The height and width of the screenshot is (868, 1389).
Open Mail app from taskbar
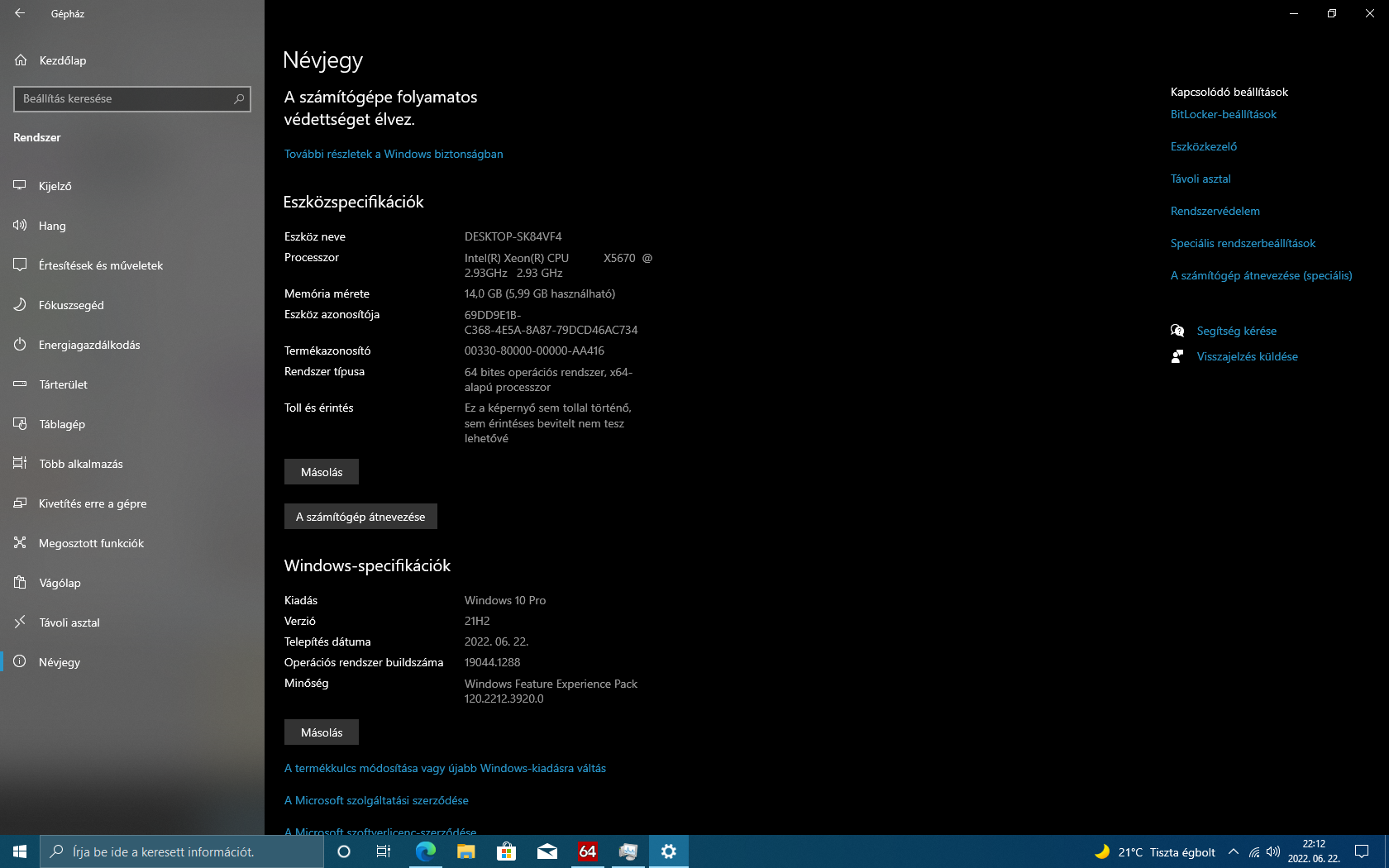click(547, 851)
